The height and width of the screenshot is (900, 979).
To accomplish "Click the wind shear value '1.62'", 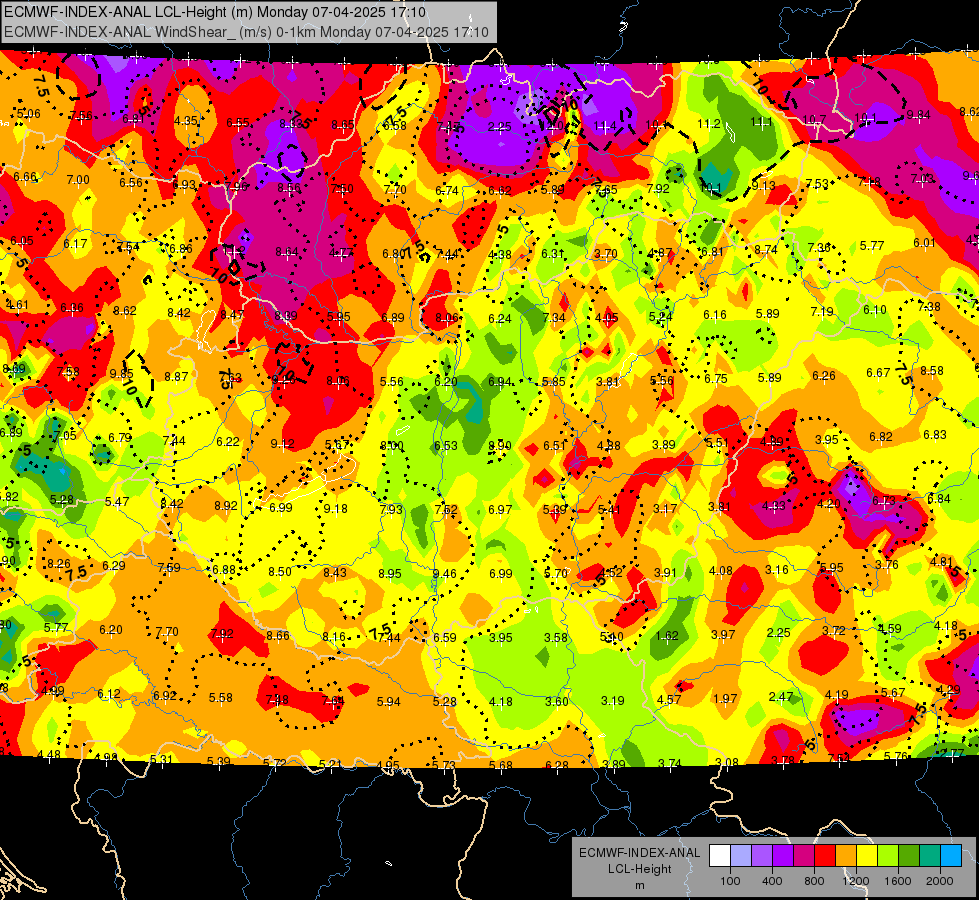I will click(667, 636).
